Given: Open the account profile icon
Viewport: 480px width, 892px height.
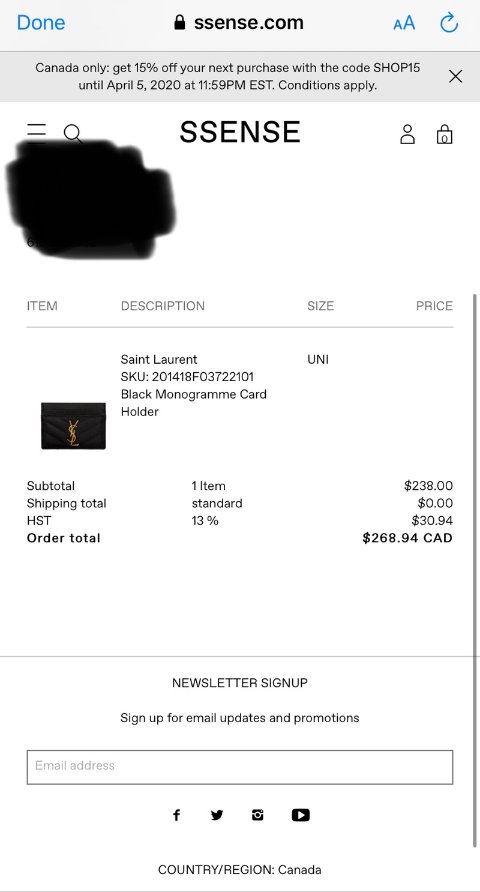Looking at the screenshot, I should point(407,134).
